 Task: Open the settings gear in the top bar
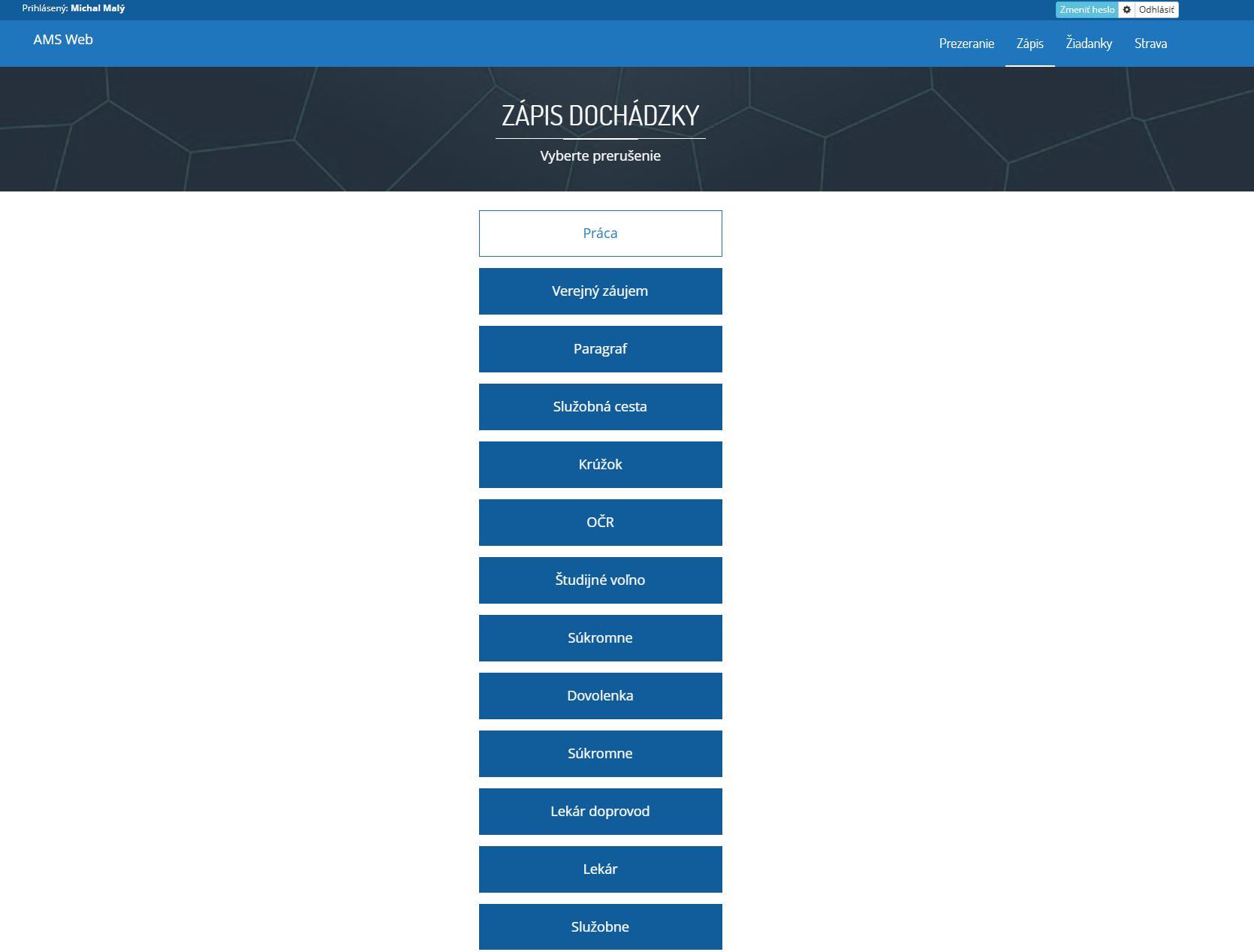pyautogui.click(x=1125, y=10)
